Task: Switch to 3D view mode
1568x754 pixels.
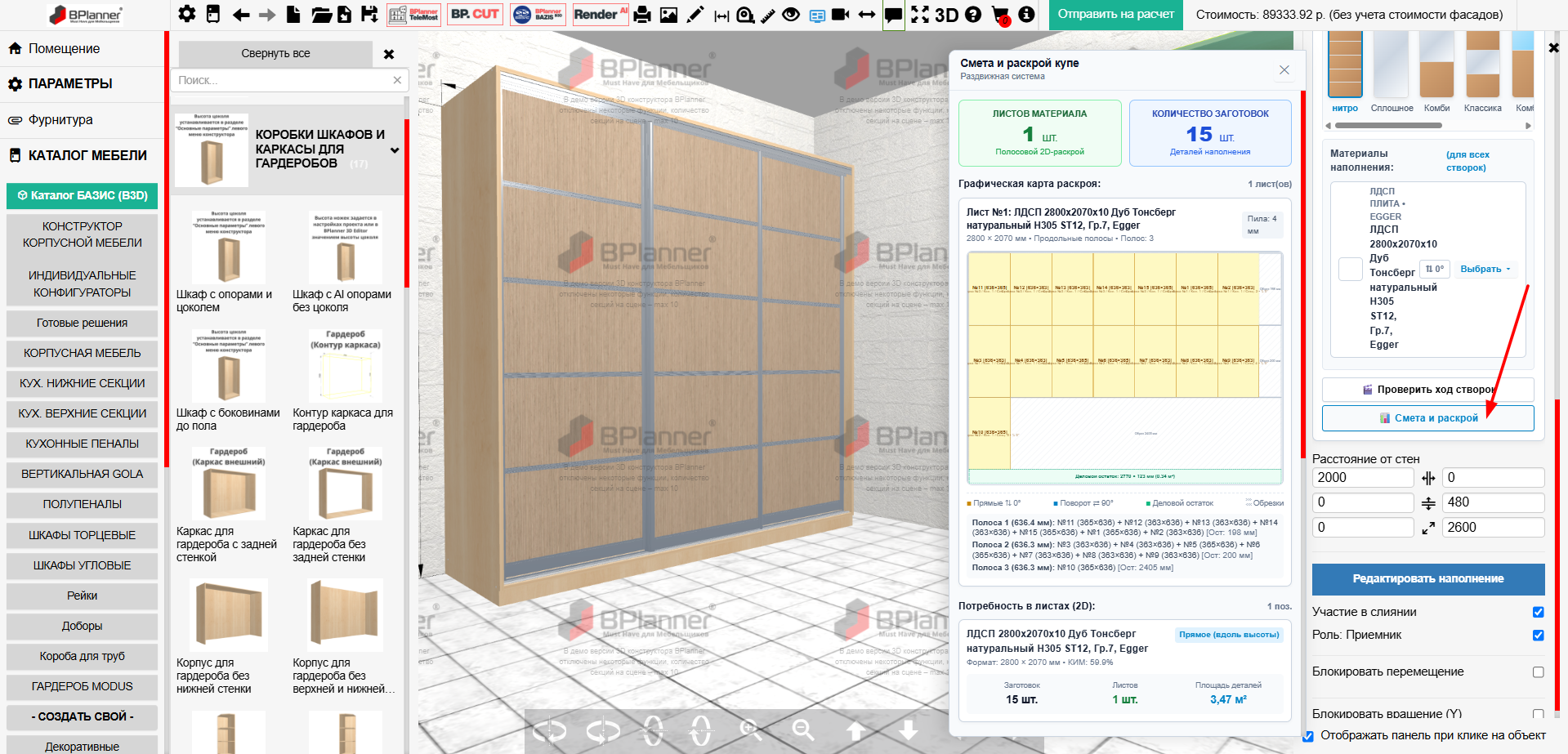Action: point(946,15)
